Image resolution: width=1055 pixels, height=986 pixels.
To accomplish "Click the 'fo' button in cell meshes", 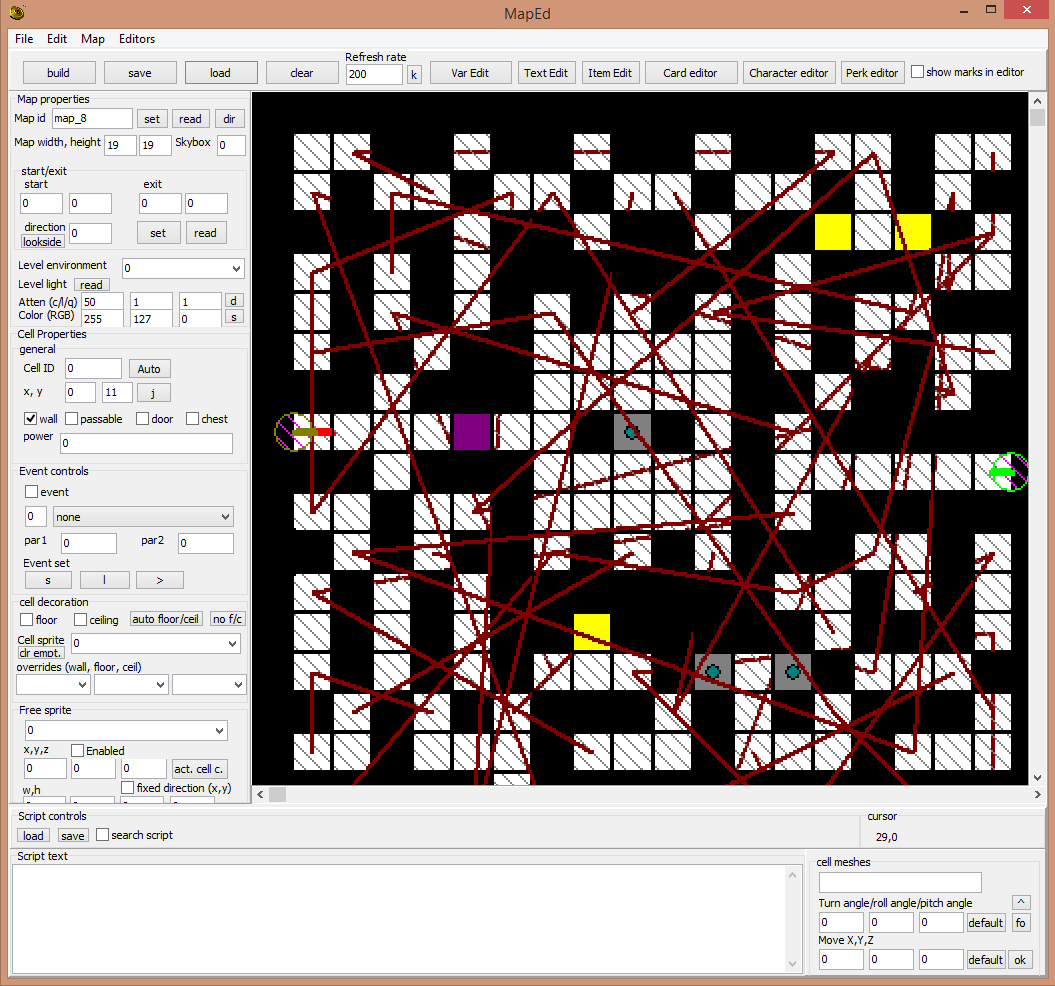I will [1021, 923].
